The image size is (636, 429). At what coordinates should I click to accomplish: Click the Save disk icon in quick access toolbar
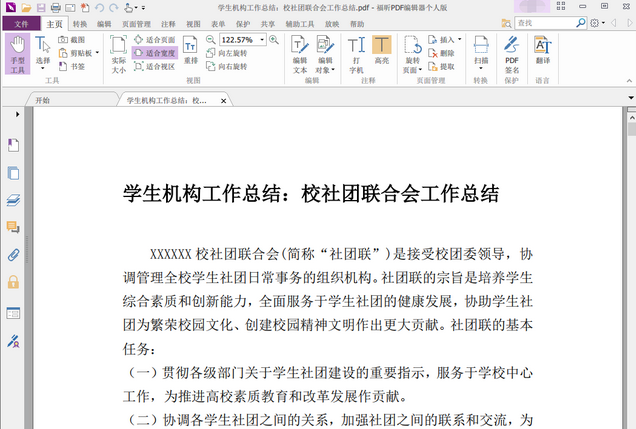41,7
